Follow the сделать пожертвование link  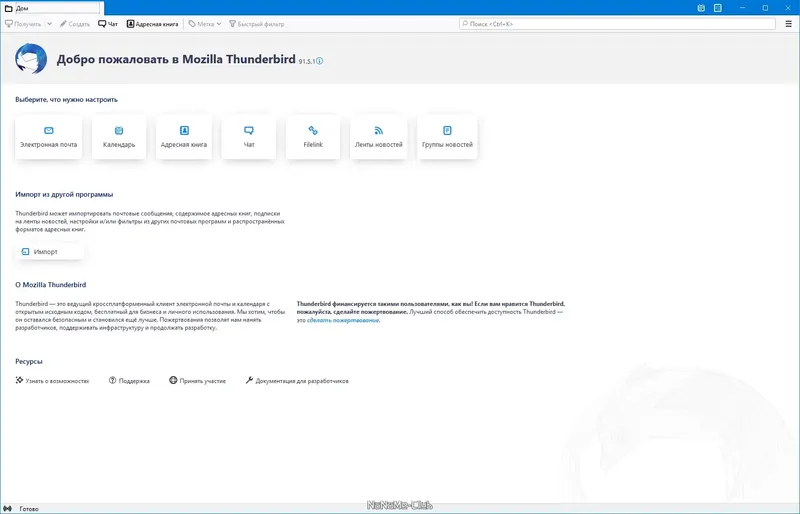pos(343,320)
